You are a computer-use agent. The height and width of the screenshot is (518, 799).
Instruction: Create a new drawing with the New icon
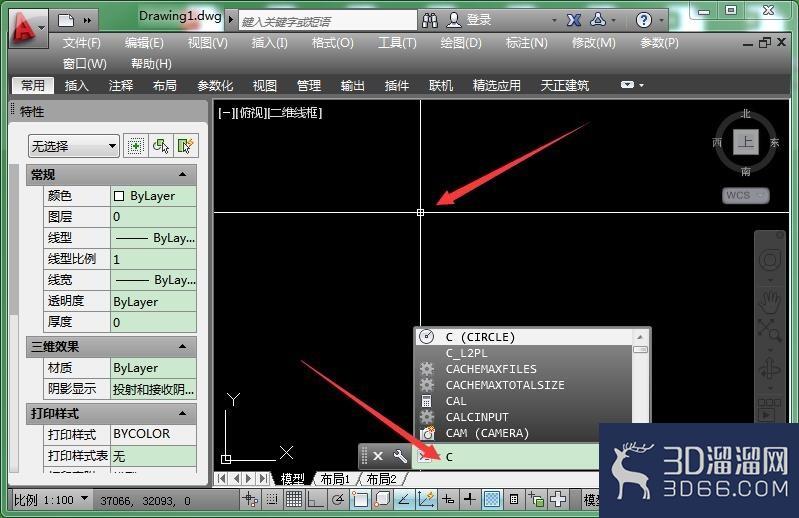click(x=66, y=20)
